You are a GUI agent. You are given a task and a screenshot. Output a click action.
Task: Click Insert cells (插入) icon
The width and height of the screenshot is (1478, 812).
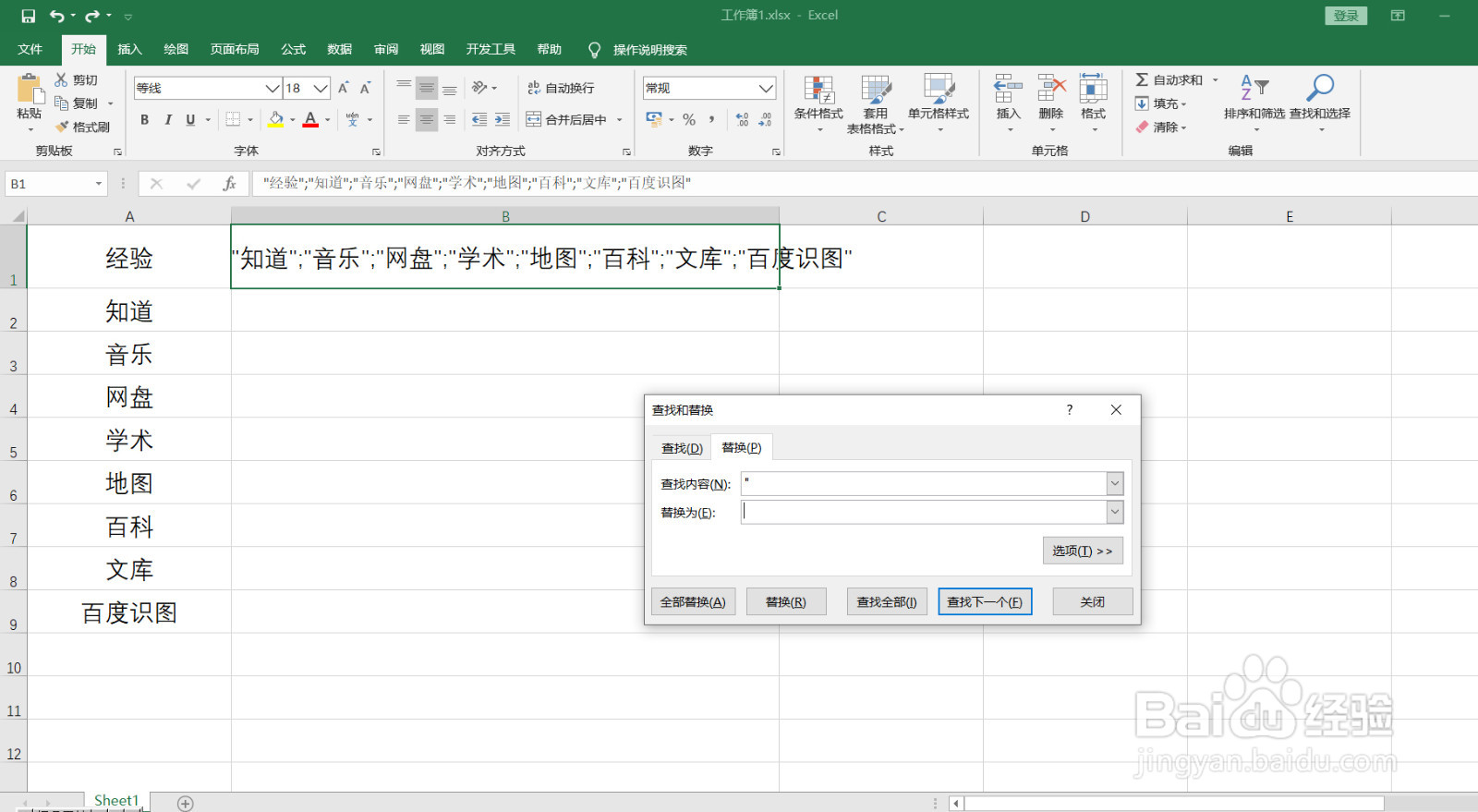coord(1008,89)
